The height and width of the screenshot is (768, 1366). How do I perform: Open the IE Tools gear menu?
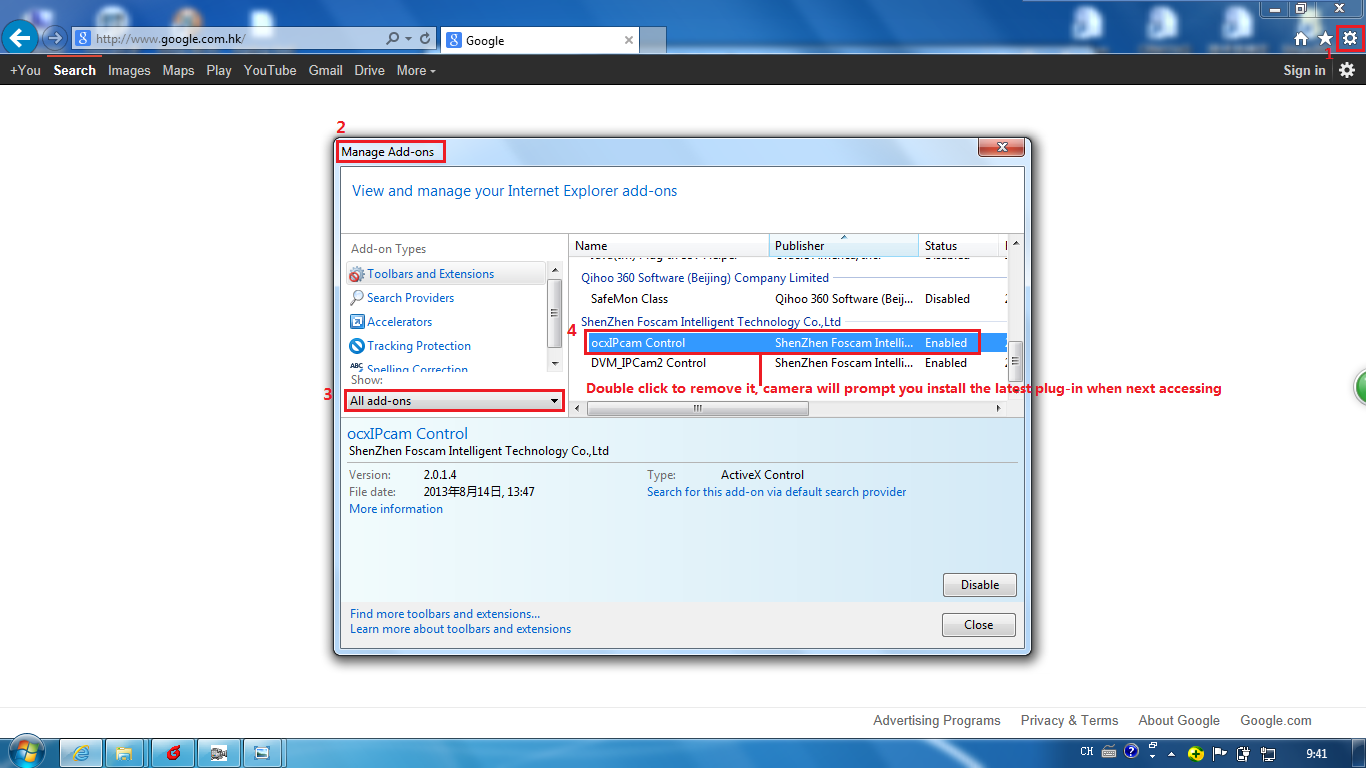tap(1350, 38)
